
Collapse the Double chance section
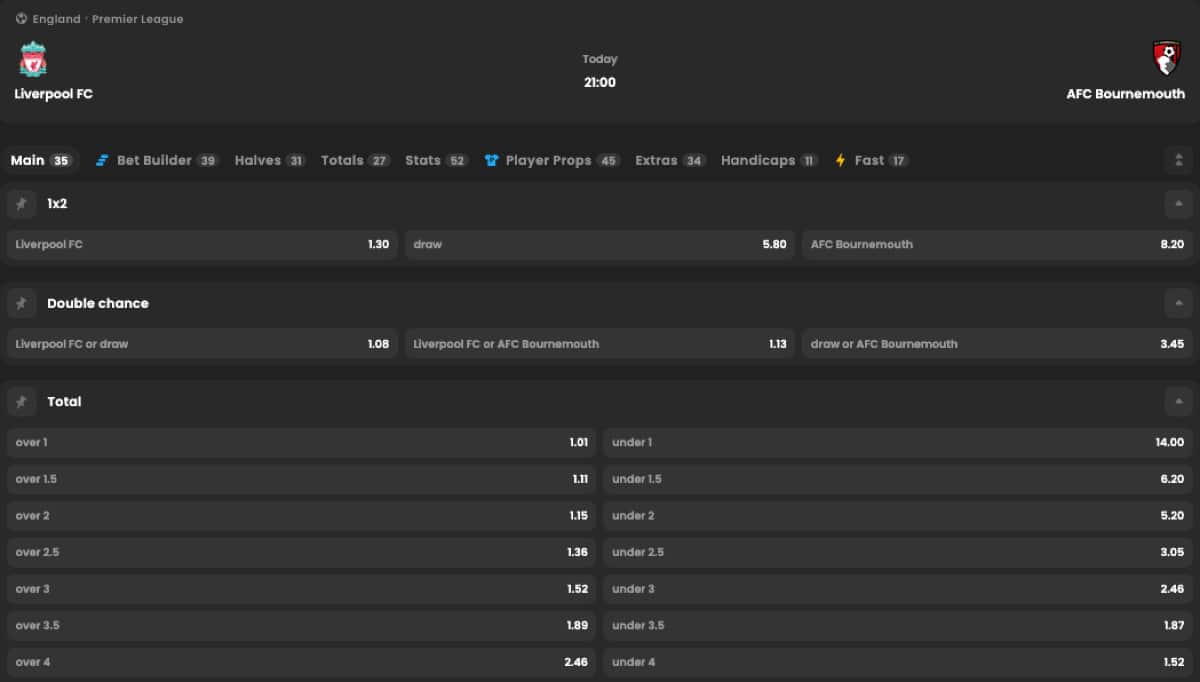pyautogui.click(x=1179, y=303)
